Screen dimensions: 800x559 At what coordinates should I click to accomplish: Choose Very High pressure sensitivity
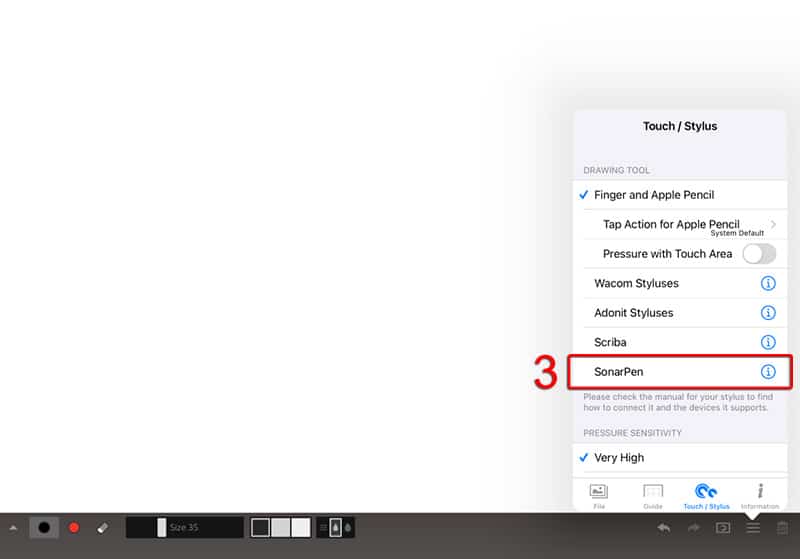pos(619,458)
